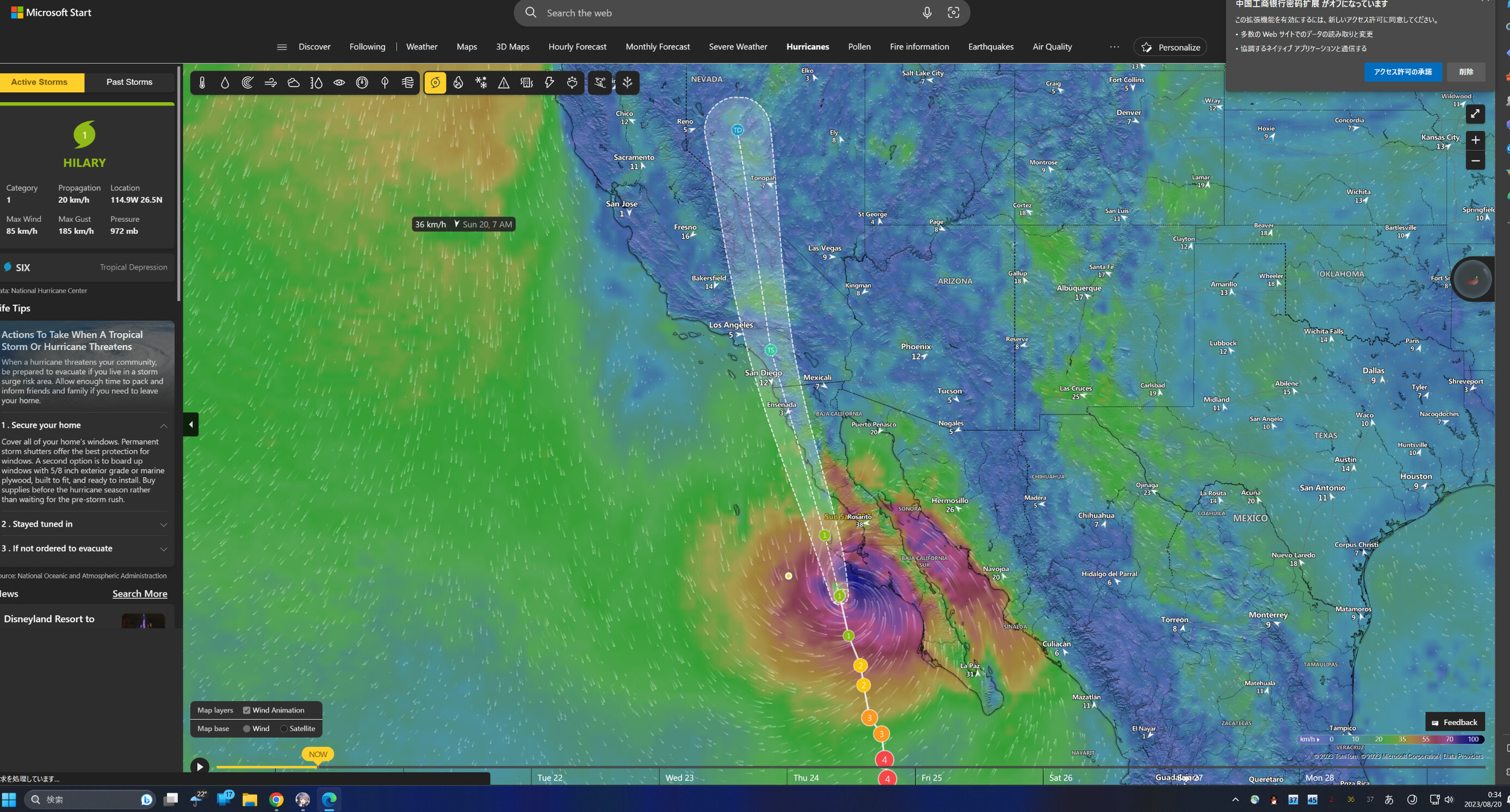The image size is (1510, 812).
Task: Select the temperature map layer icon
Action: coord(202,83)
